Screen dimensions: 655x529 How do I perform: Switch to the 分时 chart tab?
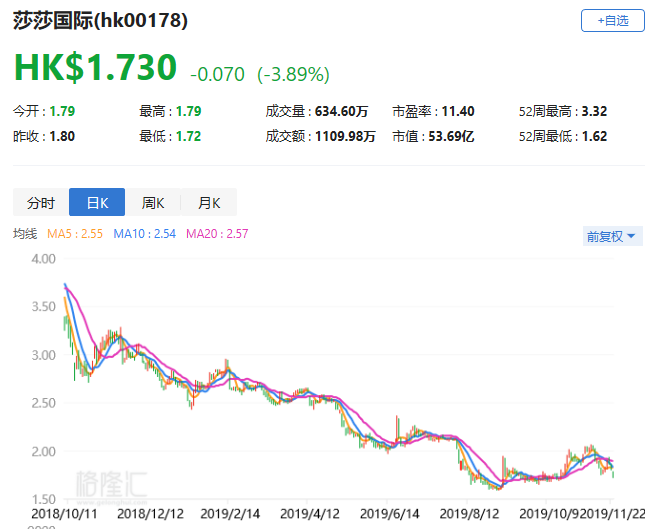(x=41, y=203)
